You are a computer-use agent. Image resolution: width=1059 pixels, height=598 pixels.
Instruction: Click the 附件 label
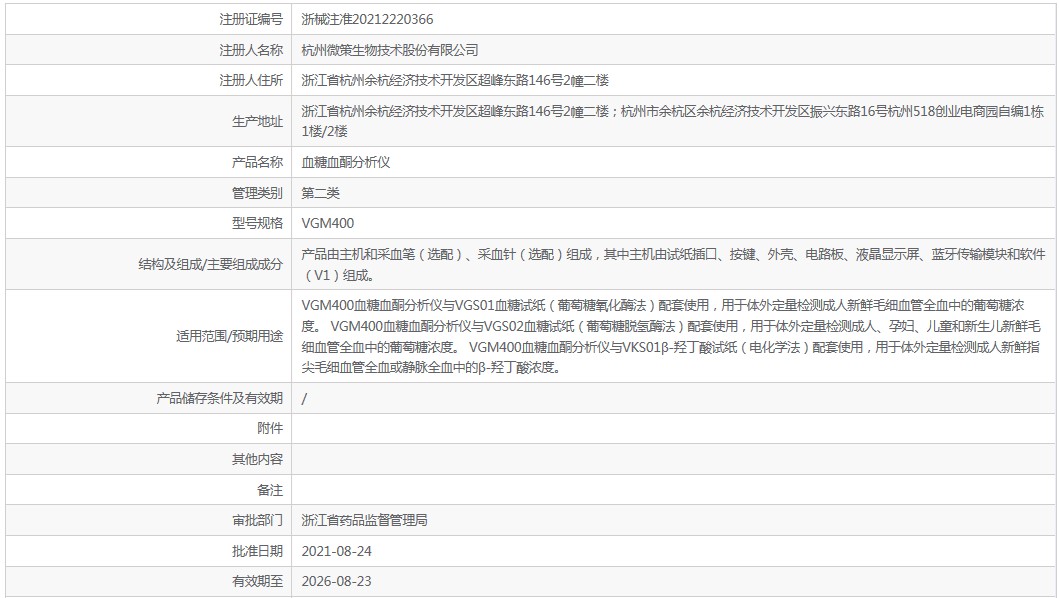click(270, 428)
